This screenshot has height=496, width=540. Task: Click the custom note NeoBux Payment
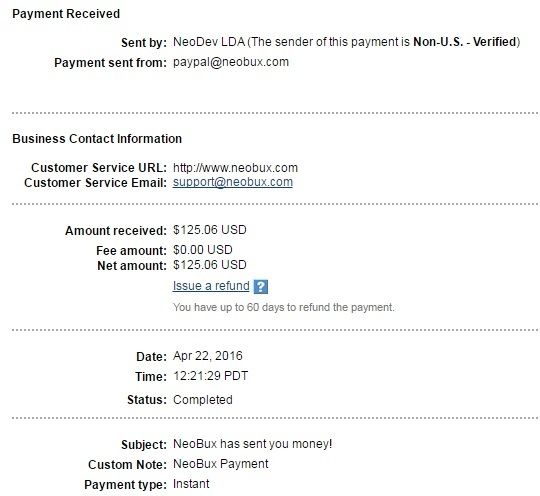coord(220,464)
